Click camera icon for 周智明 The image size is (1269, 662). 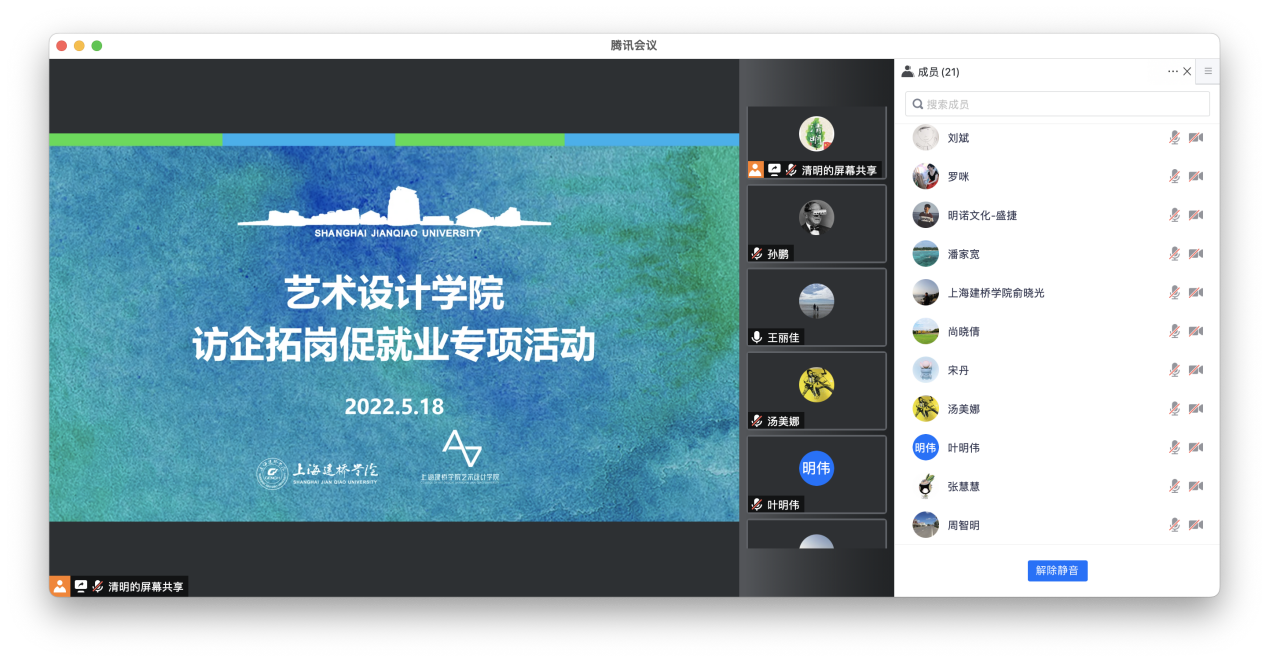1195,525
